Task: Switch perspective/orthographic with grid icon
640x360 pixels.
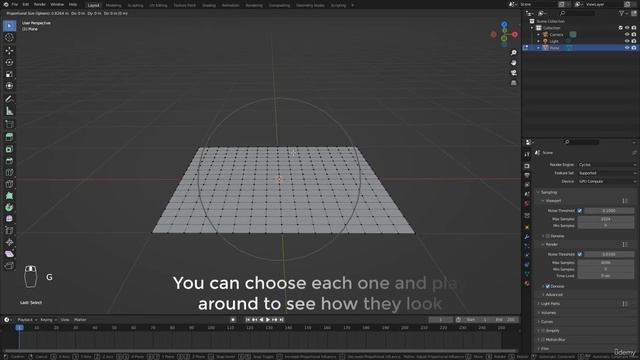Action: [x=513, y=83]
